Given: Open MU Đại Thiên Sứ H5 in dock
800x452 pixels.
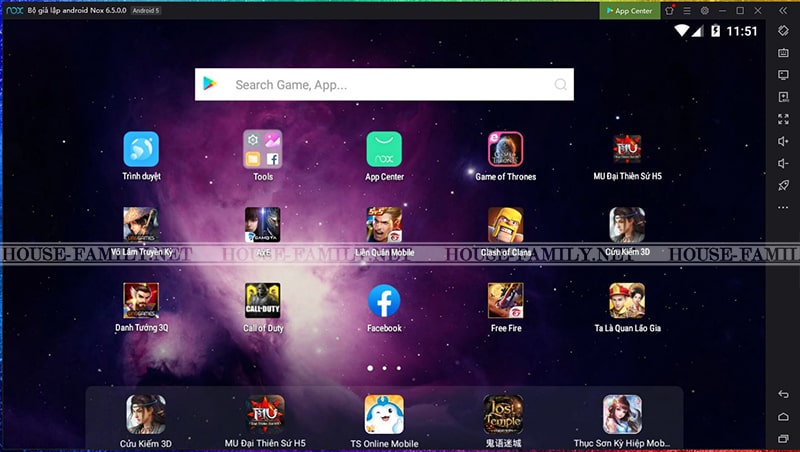Looking at the screenshot, I should click(x=265, y=414).
